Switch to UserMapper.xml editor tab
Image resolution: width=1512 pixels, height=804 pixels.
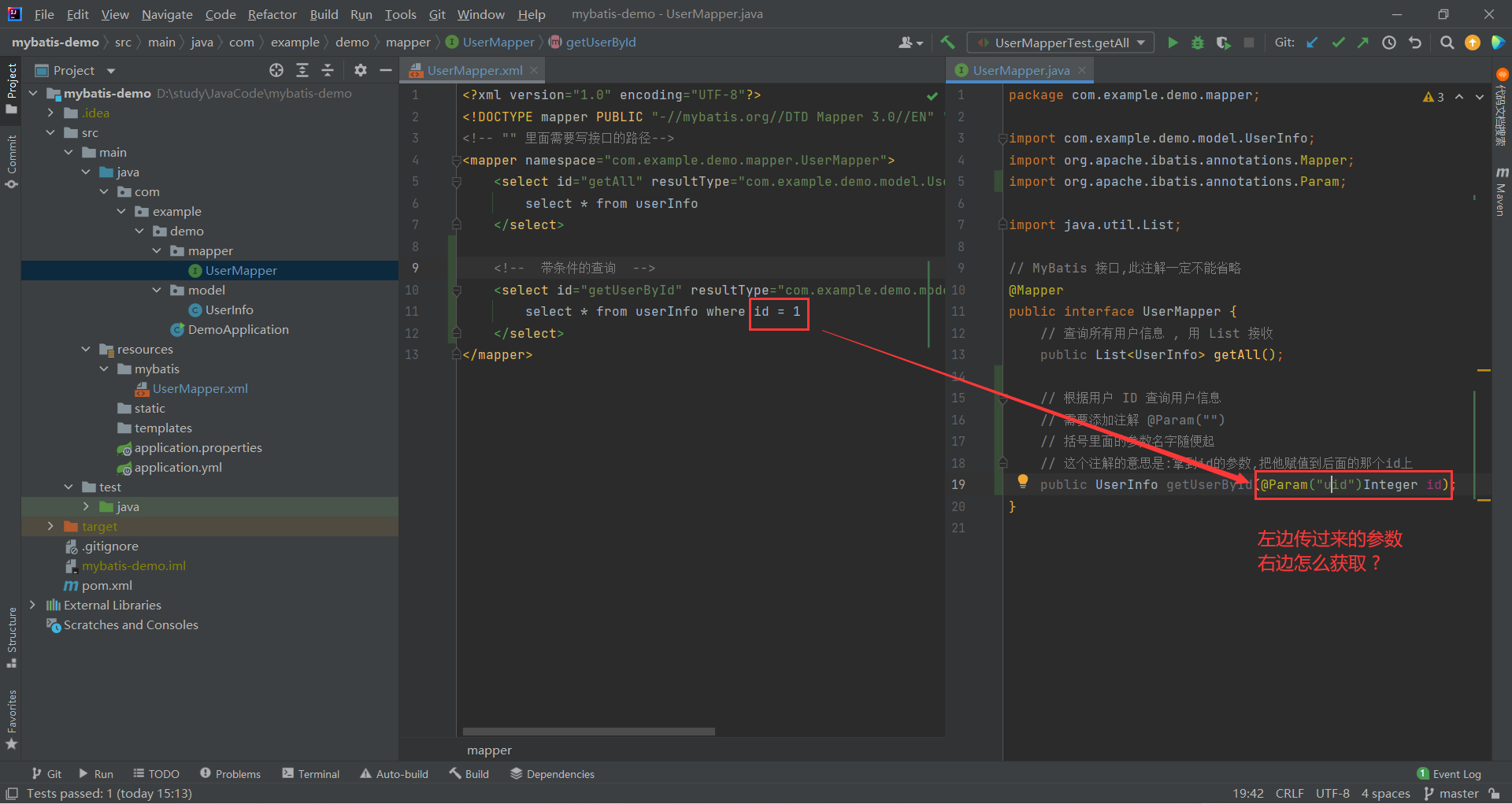pos(474,70)
